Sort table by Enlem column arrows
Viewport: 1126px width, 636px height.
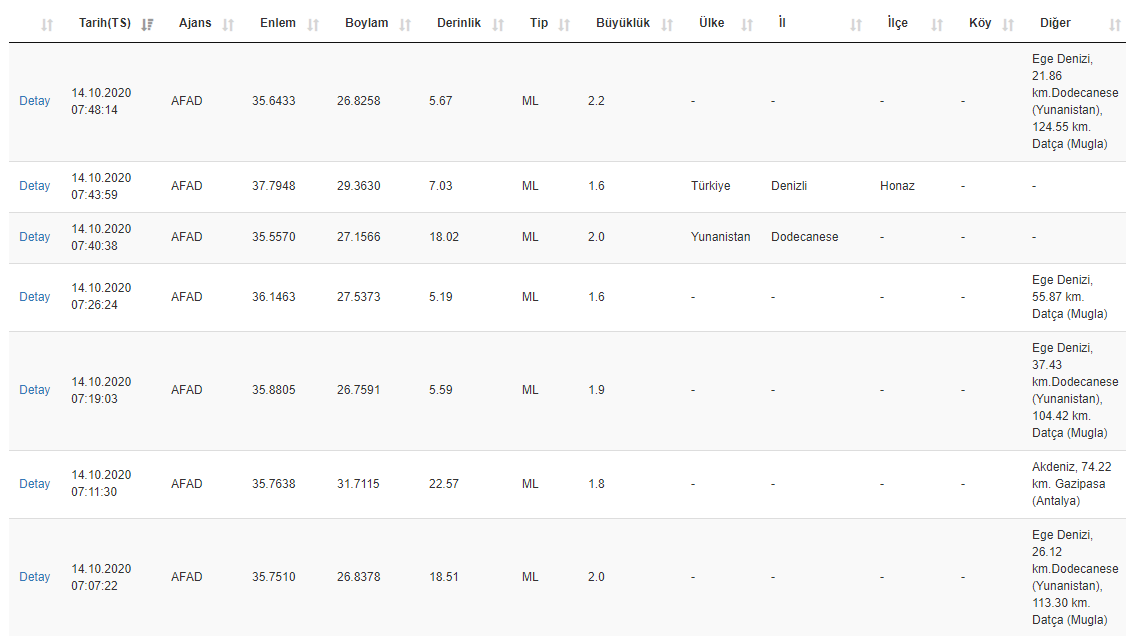313,24
